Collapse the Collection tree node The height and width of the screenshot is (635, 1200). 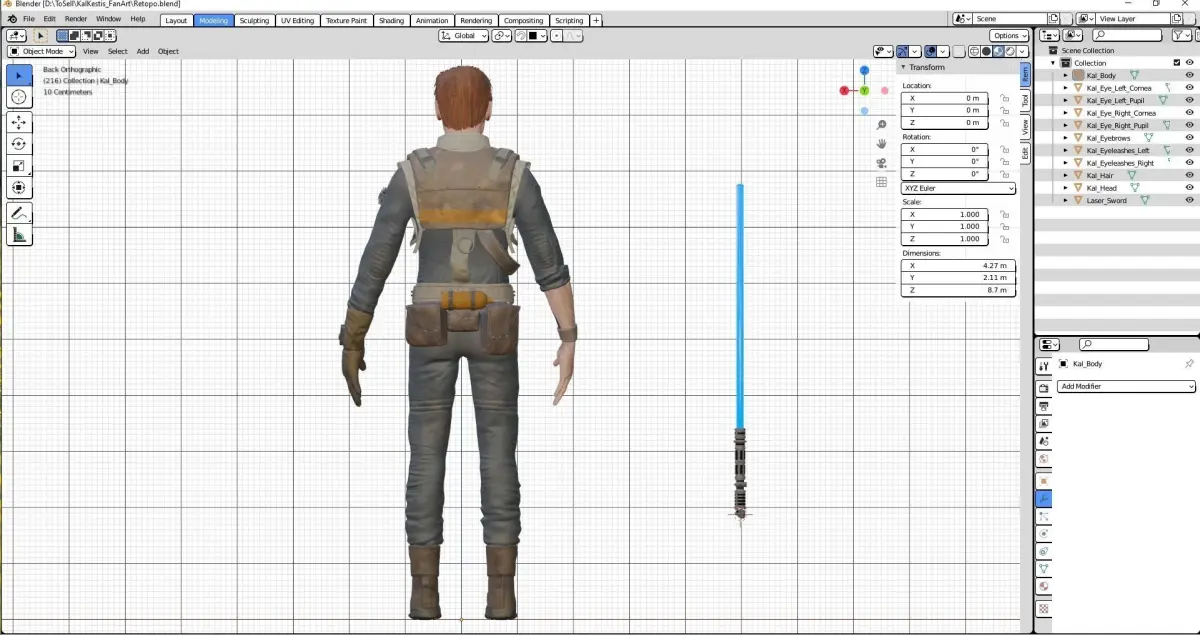pos(1053,63)
